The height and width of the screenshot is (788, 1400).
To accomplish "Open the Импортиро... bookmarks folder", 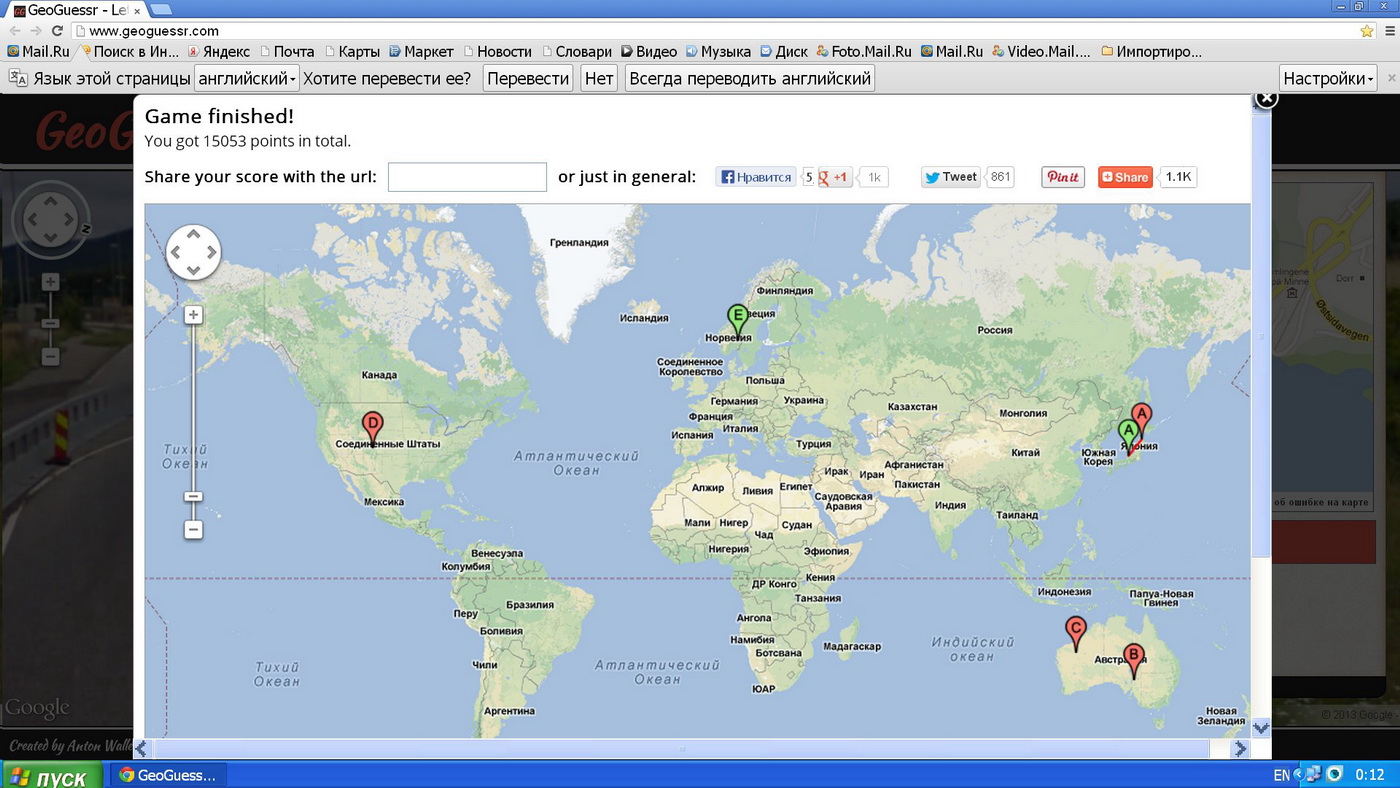I will pyautogui.click(x=1151, y=51).
